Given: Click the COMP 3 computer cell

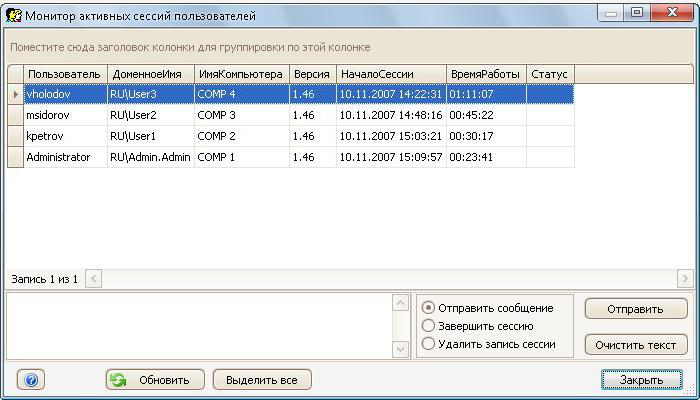Looking at the screenshot, I should click(242, 115).
